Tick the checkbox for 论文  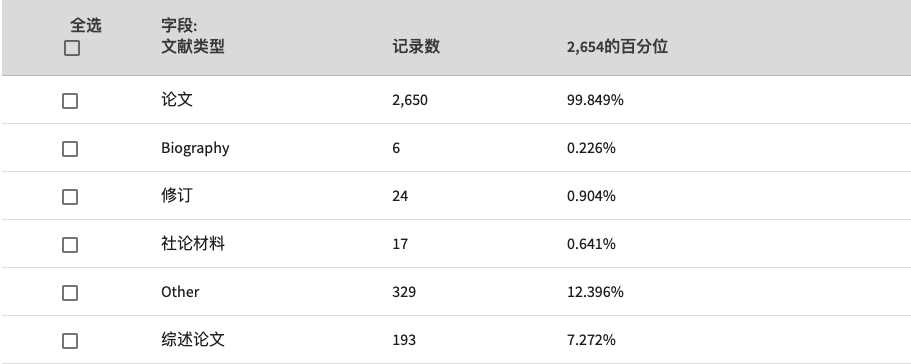point(70,101)
